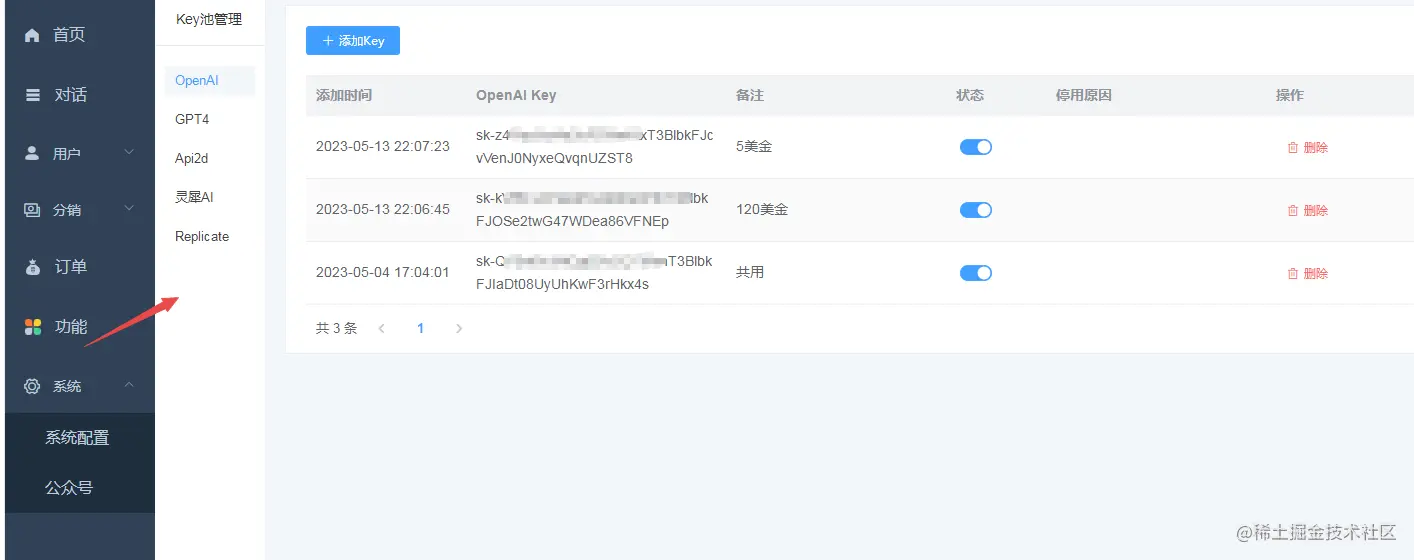This screenshot has height=560, width=1414.
Task: Expand the 用户 menu chevron
Action: 129,153
